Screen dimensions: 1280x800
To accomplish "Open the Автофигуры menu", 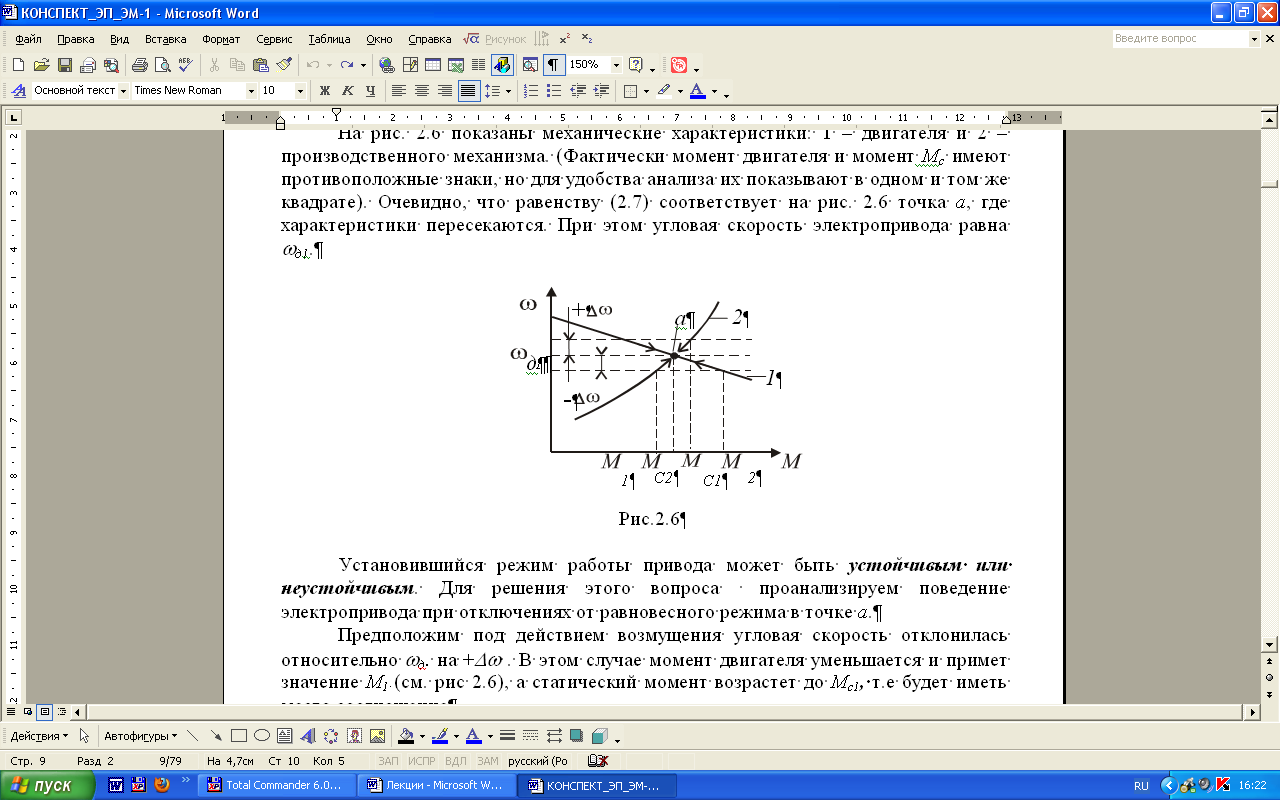I will pyautogui.click(x=141, y=736).
